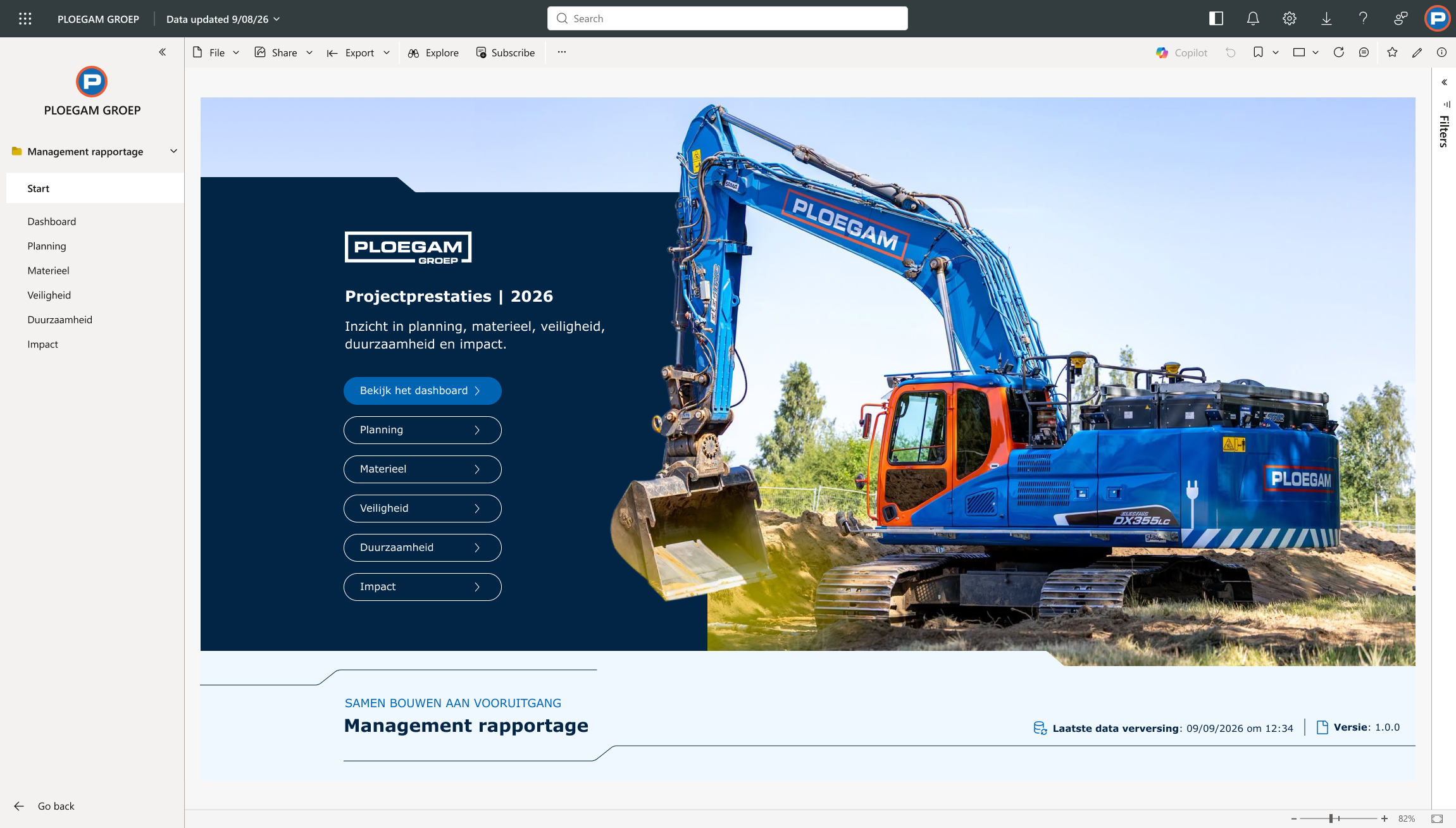
Task: Click the feedback people icon
Action: tap(1401, 19)
